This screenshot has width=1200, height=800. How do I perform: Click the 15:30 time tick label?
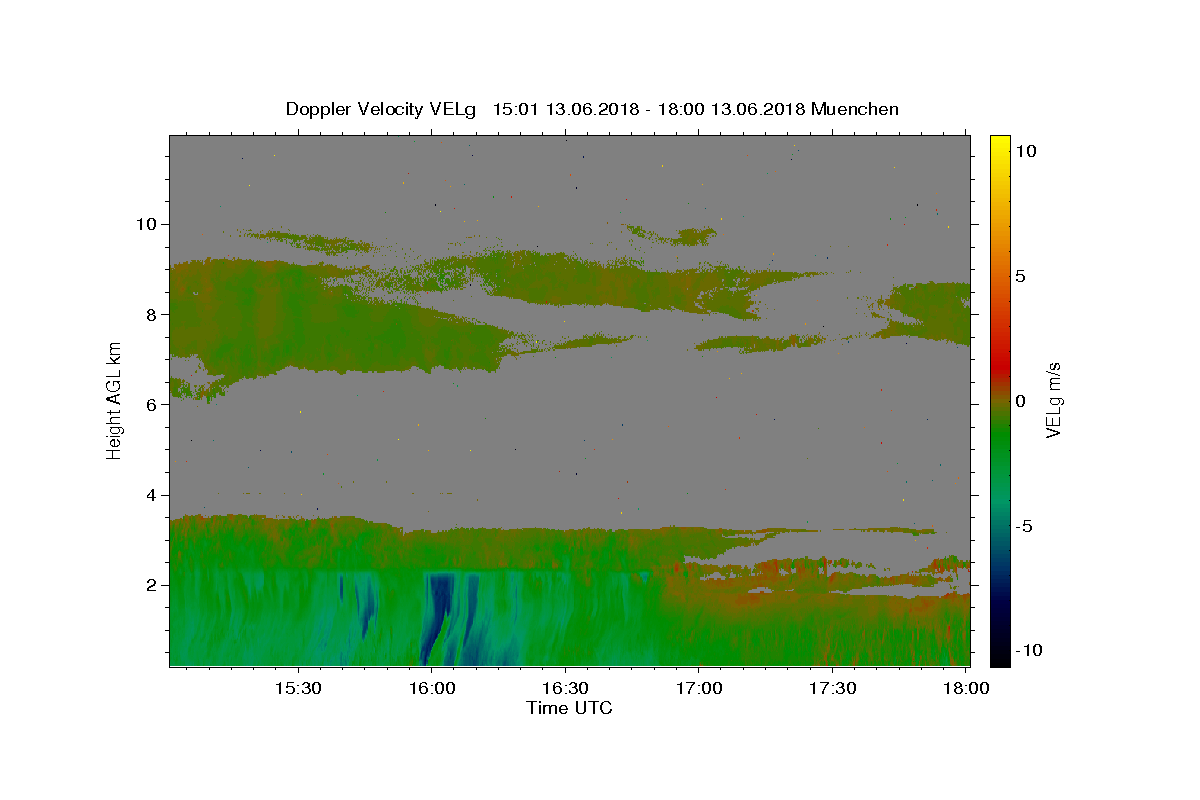[x=297, y=688]
